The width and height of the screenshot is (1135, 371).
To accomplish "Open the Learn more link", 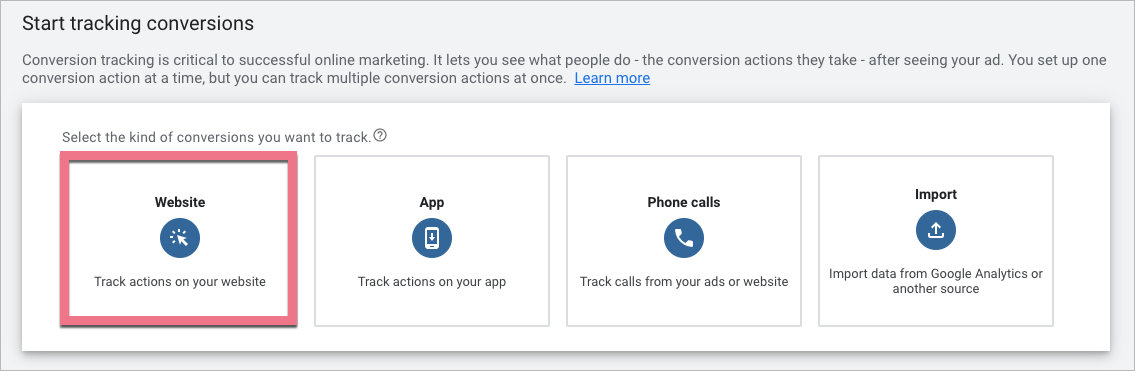I will point(612,78).
